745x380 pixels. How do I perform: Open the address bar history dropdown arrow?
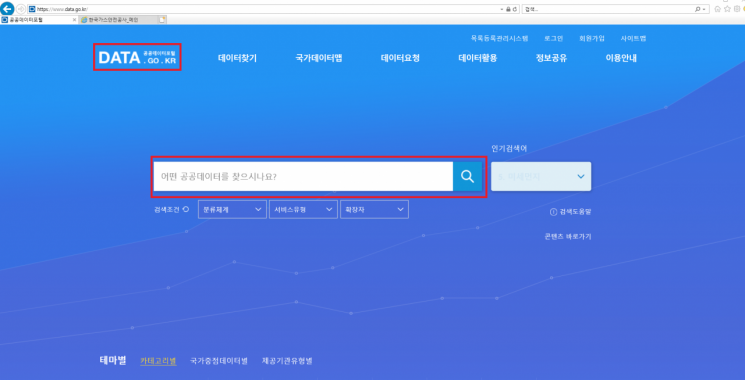coord(502,9)
